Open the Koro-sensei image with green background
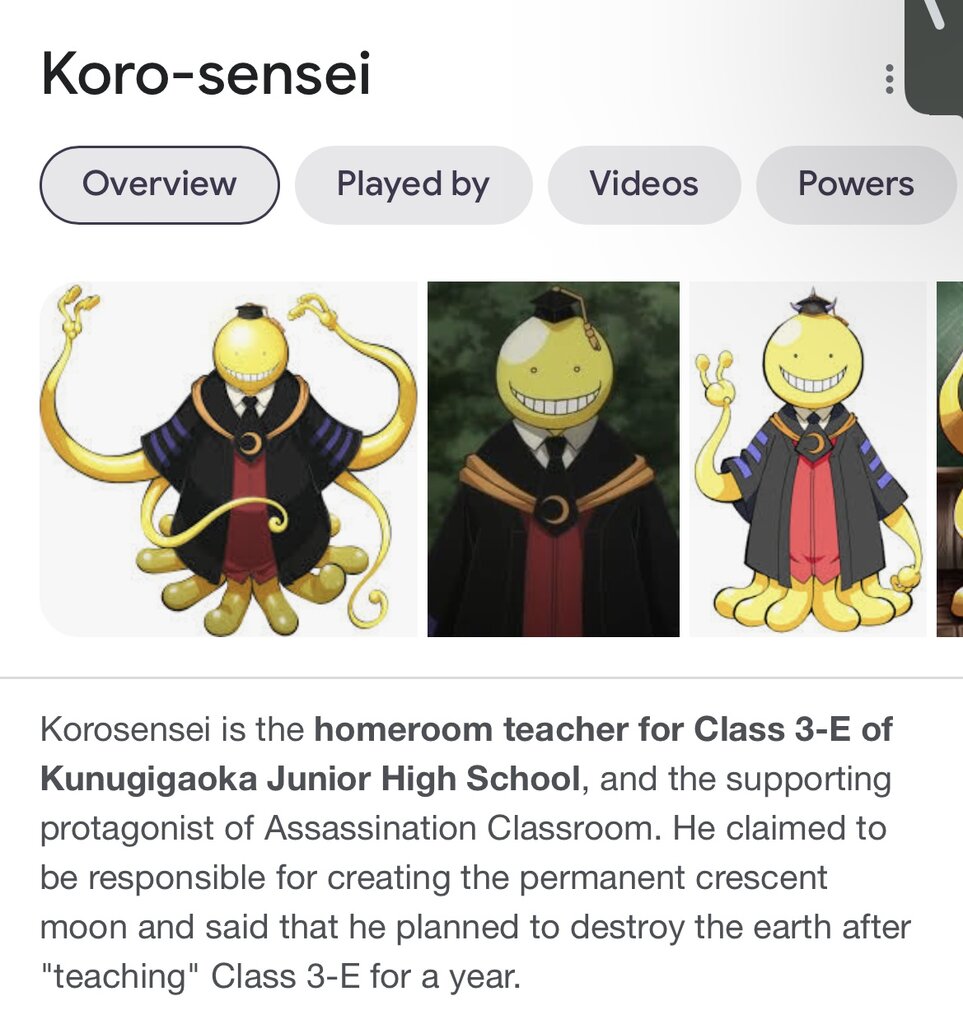 553,459
